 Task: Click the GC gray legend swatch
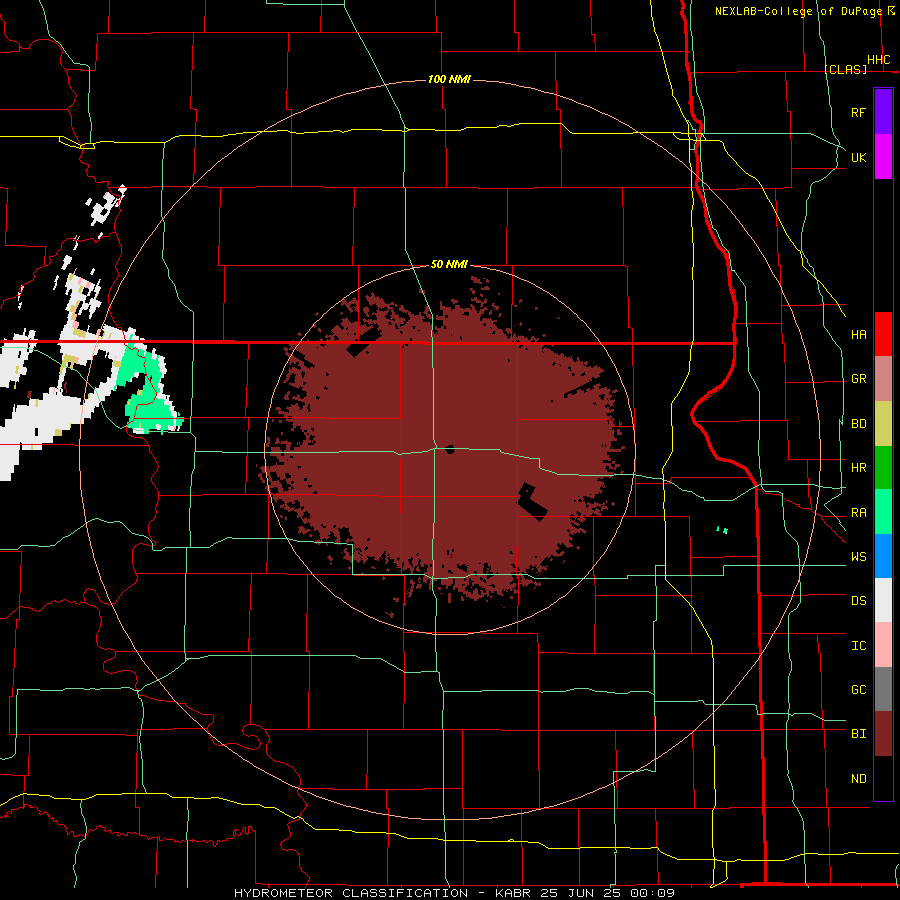click(x=883, y=689)
